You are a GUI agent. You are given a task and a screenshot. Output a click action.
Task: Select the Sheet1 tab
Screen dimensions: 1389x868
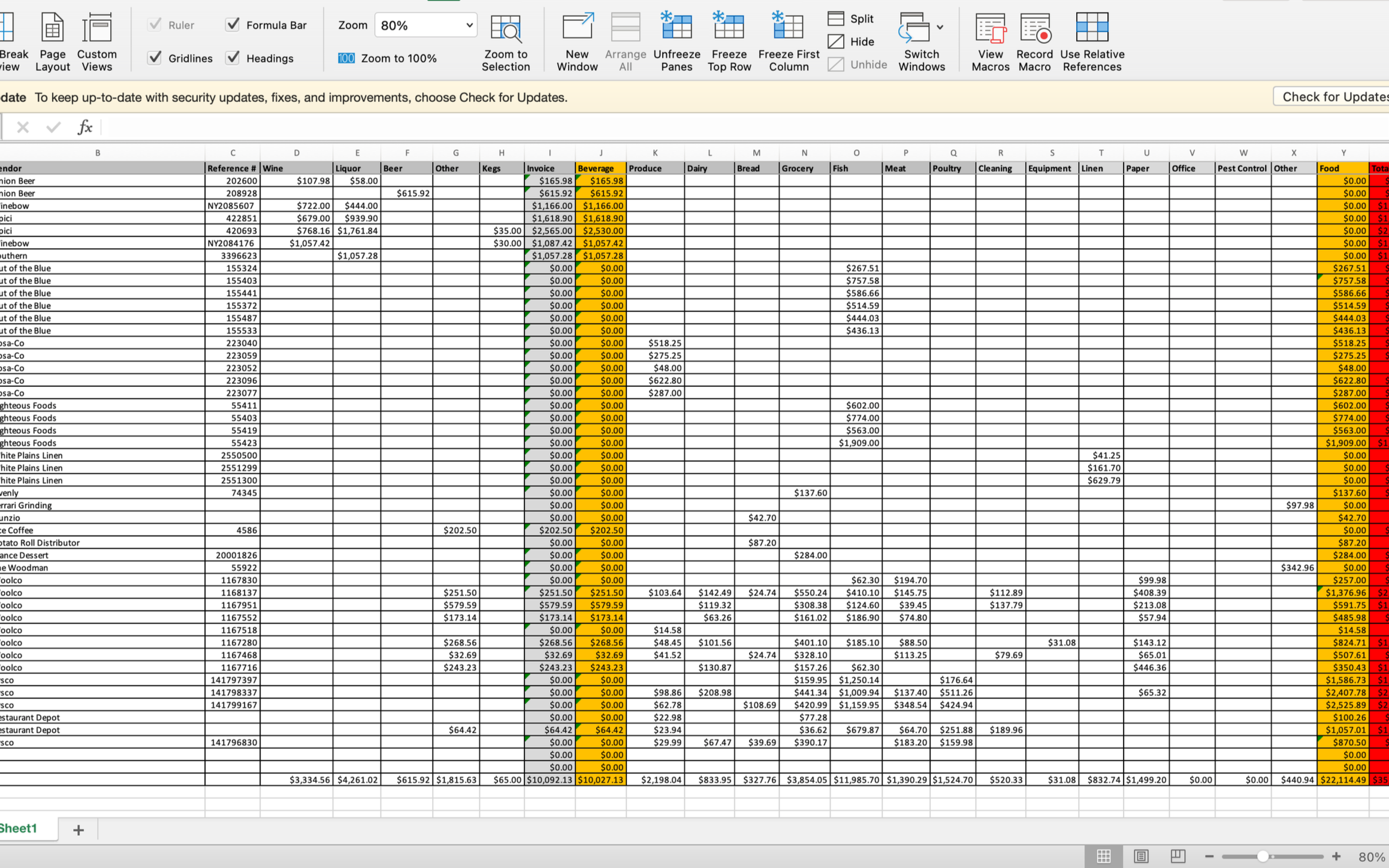click(x=19, y=828)
